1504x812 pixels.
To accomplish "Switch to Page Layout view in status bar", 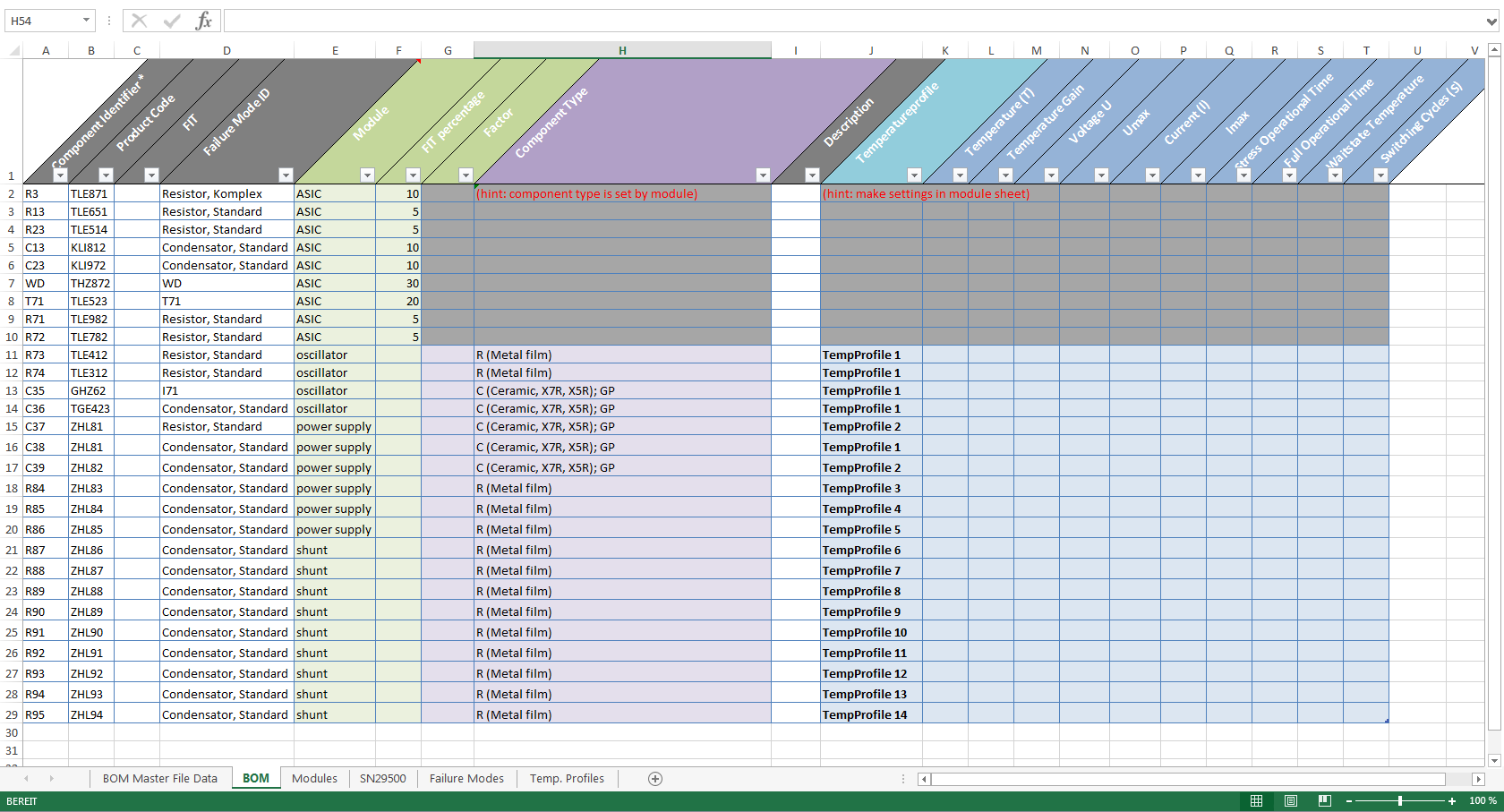I will pyautogui.click(x=1291, y=801).
